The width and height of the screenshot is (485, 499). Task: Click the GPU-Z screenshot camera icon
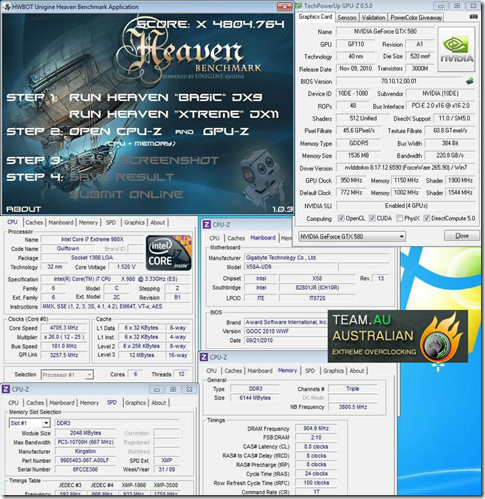click(473, 17)
